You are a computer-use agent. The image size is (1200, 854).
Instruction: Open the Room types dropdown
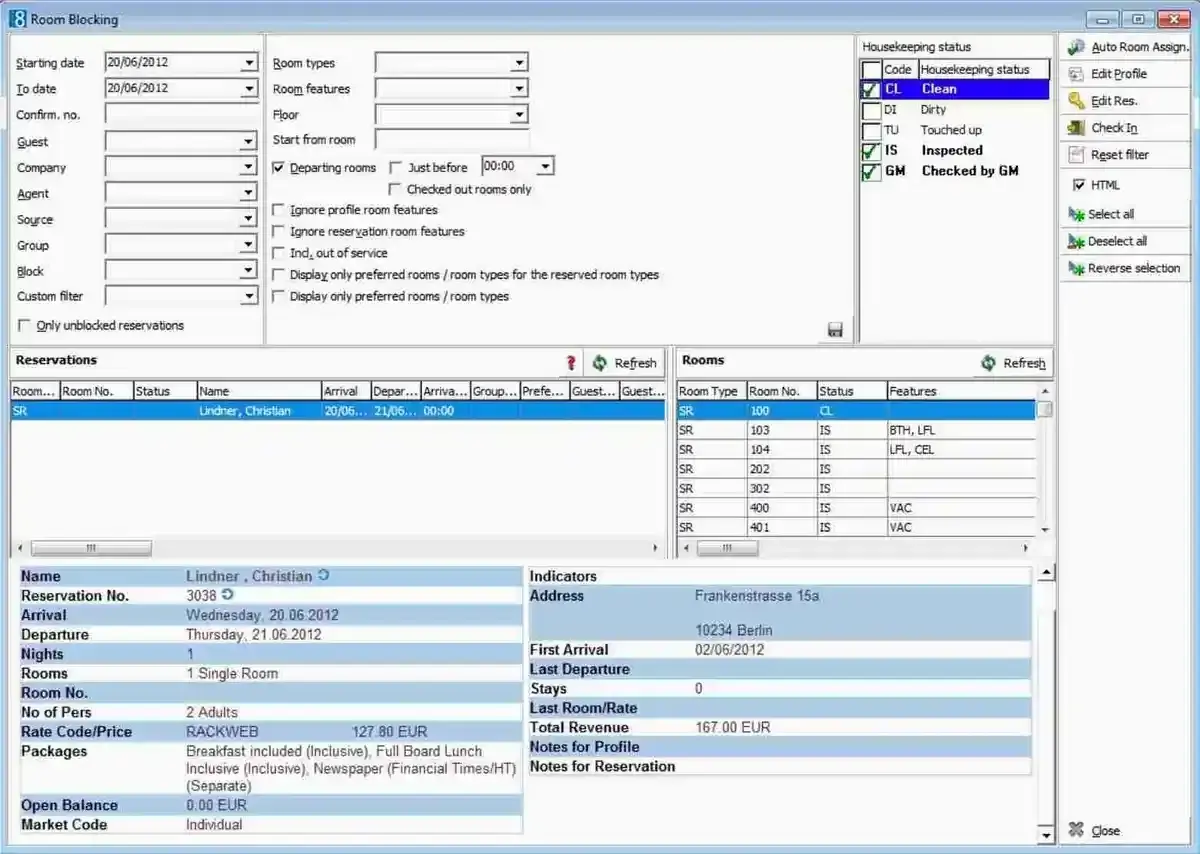pos(519,62)
